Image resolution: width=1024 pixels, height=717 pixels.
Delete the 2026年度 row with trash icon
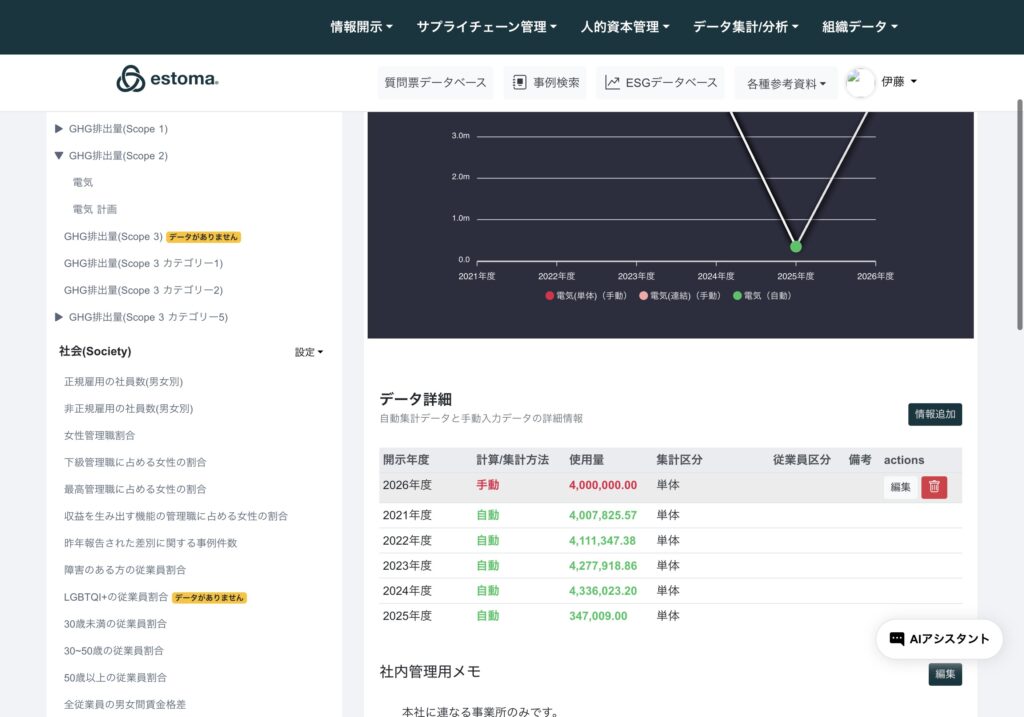tap(934, 487)
